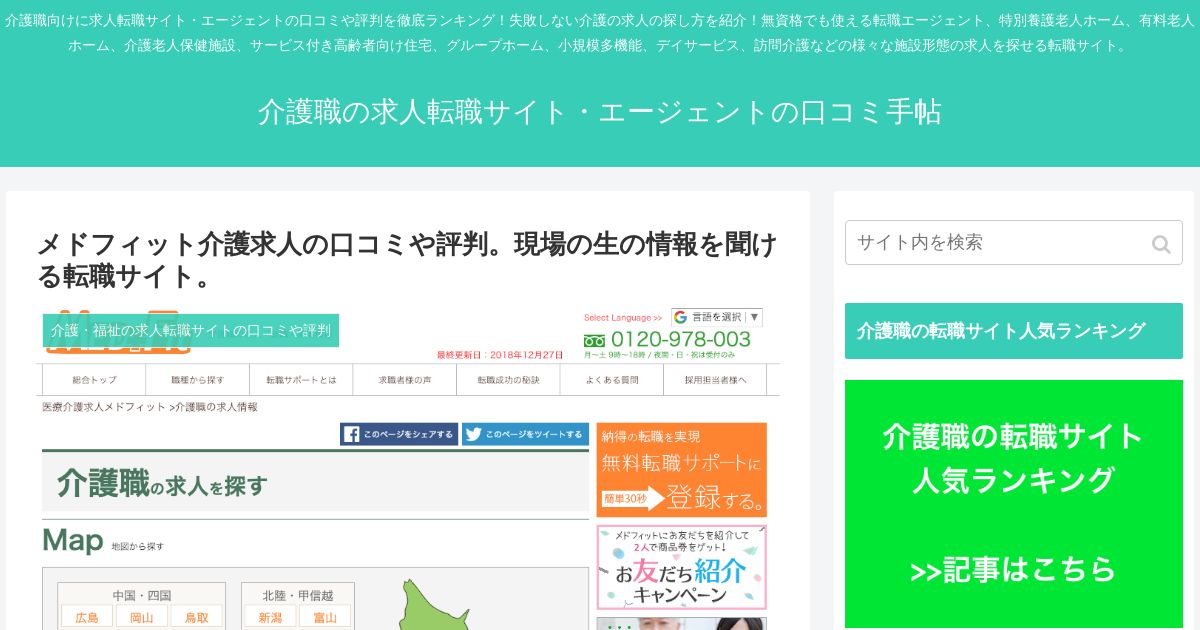Image resolution: width=1200 pixels, height=630 pixels.
Task: Click the 0120-978-003 phone number
Action: (x=680, y=339)
